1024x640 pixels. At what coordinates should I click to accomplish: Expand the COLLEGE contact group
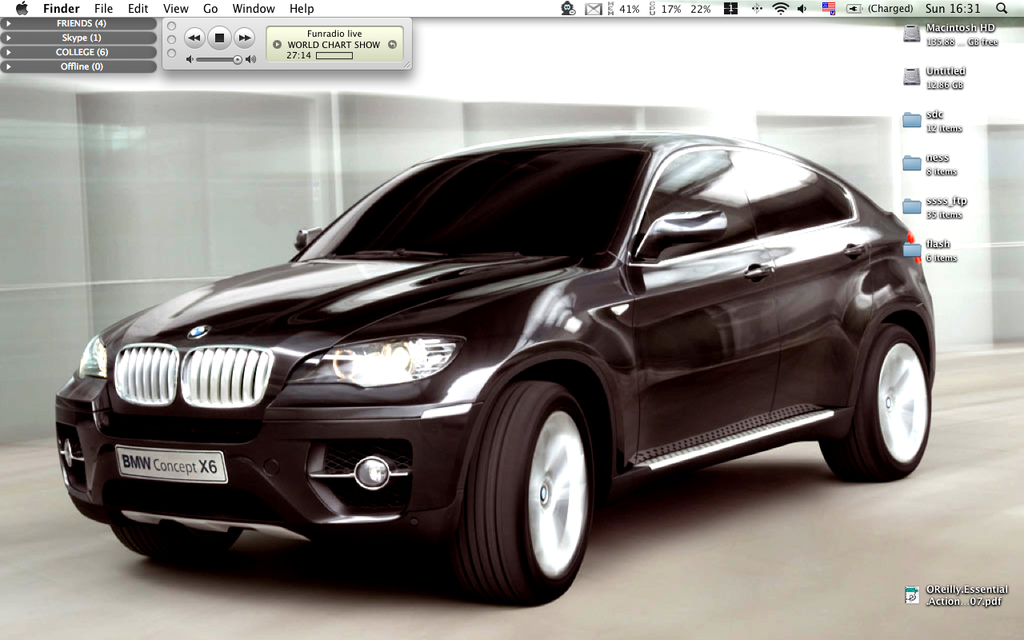coord(9,52)
